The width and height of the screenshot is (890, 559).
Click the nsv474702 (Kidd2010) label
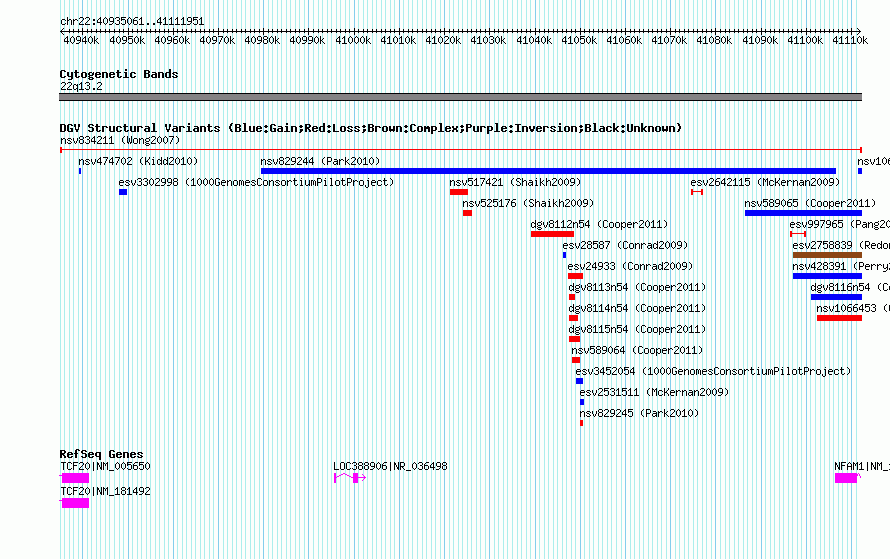coord(138,161)
